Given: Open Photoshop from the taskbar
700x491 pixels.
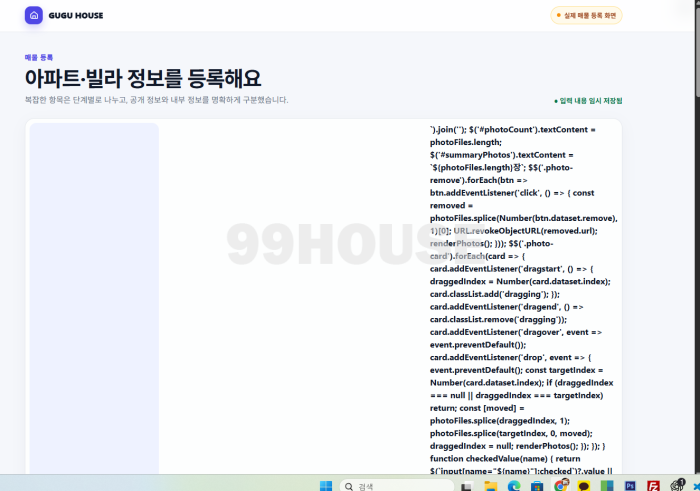Looking at the screenshot, I should (x=630, y=486).
